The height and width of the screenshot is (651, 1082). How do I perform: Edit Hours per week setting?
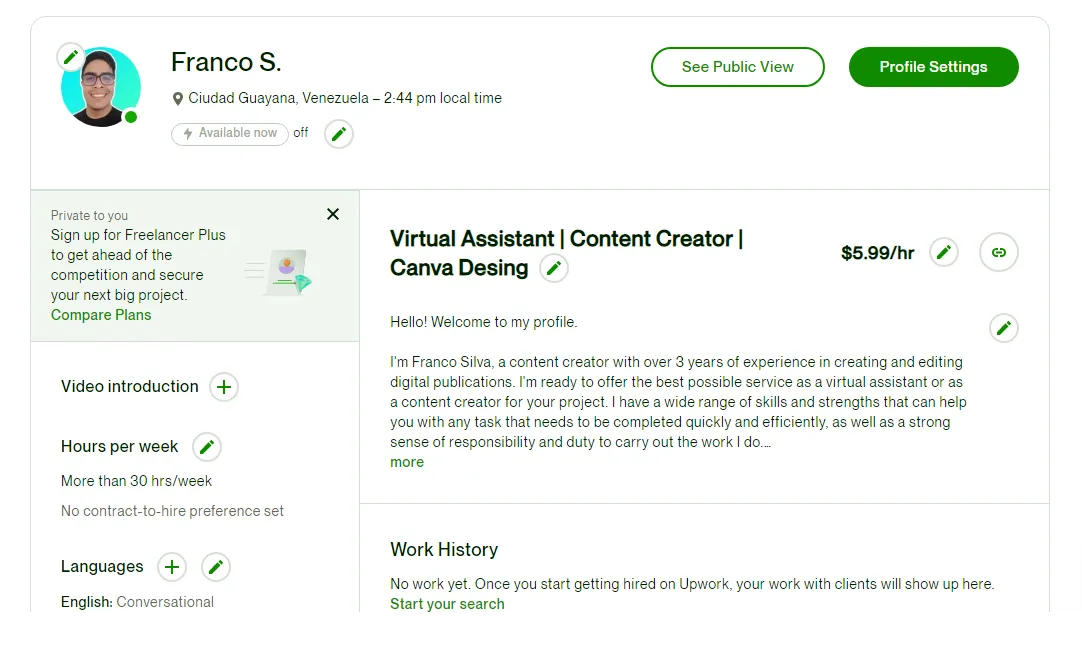tap(206, 447)
